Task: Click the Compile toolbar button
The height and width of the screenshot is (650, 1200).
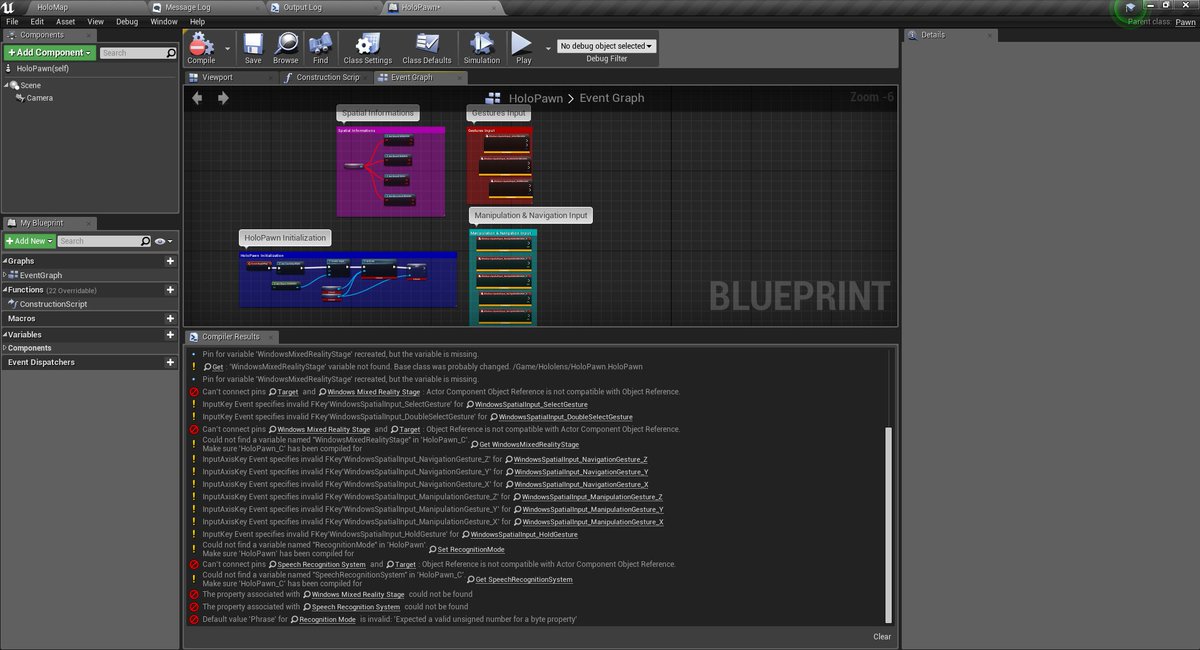Action: click(201, 47)
